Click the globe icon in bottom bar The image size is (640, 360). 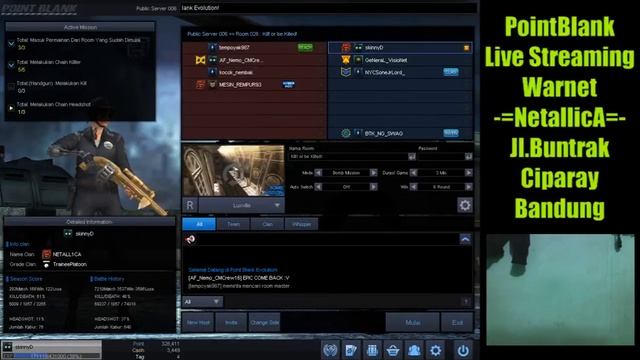330,350
